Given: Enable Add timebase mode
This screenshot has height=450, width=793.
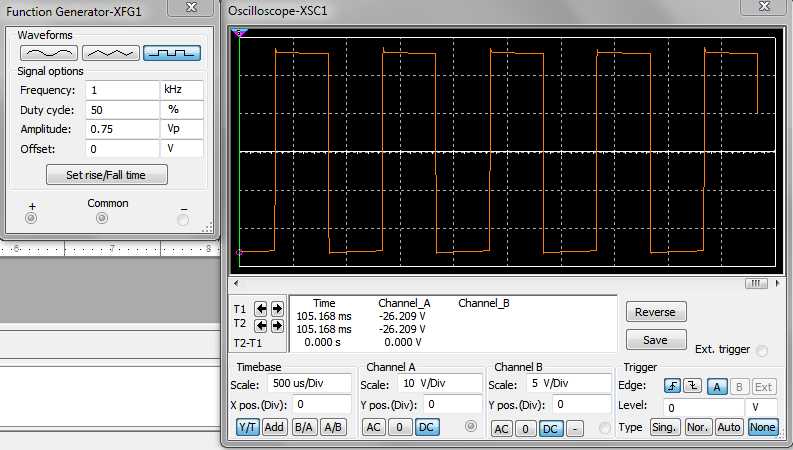Looking at the screenshot, I should (274, 427).
